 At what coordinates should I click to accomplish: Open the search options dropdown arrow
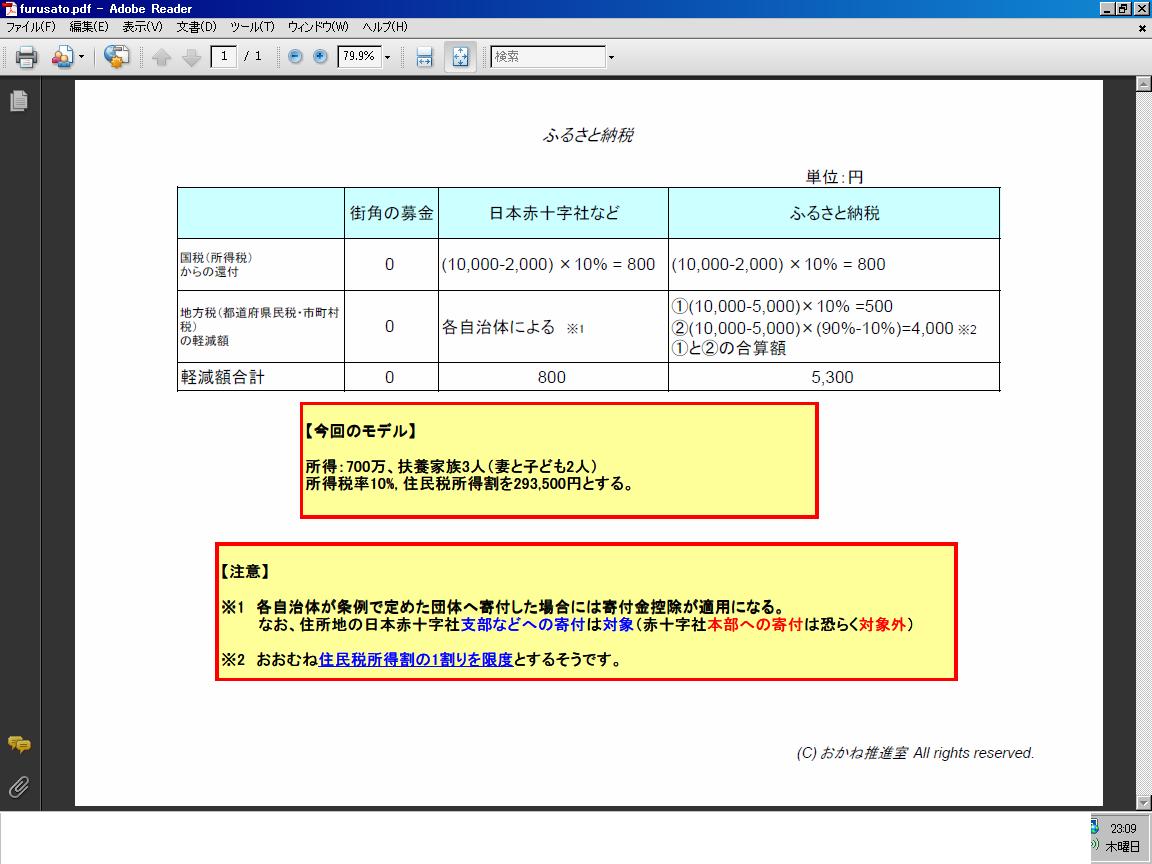click(x=611, y=57)
